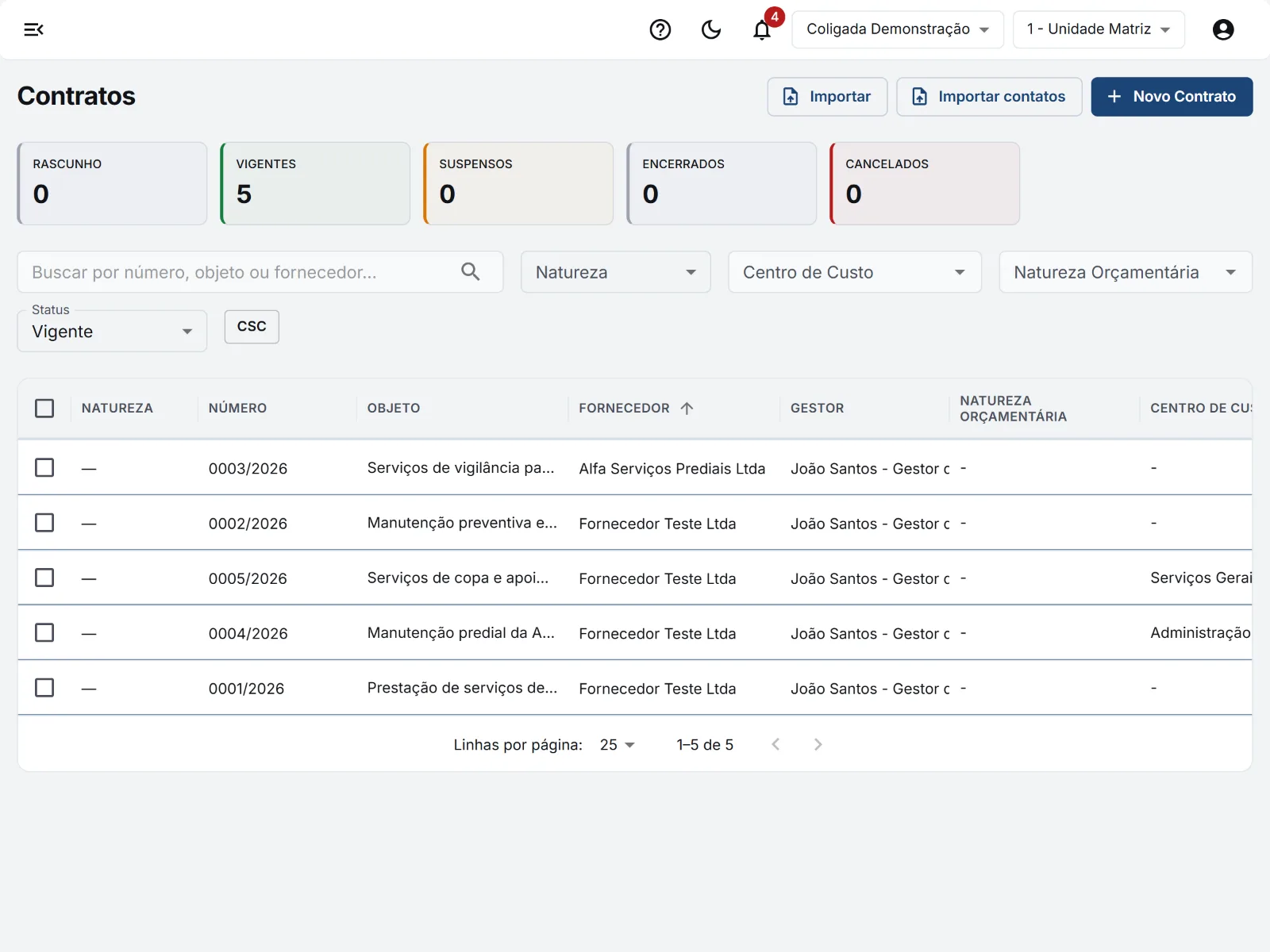Filter by the Suspensos status card
Viewport: 1270px width, 952px height.
[x=518, y=183]
